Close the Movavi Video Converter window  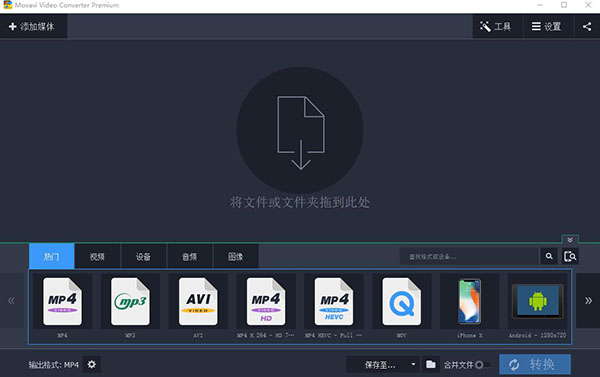tap(588, 5)
